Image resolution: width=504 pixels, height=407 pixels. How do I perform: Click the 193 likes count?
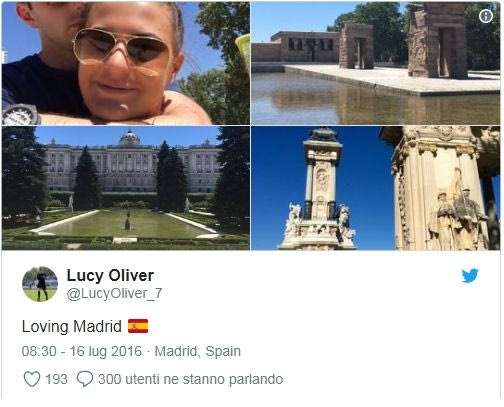coord(56,379)
